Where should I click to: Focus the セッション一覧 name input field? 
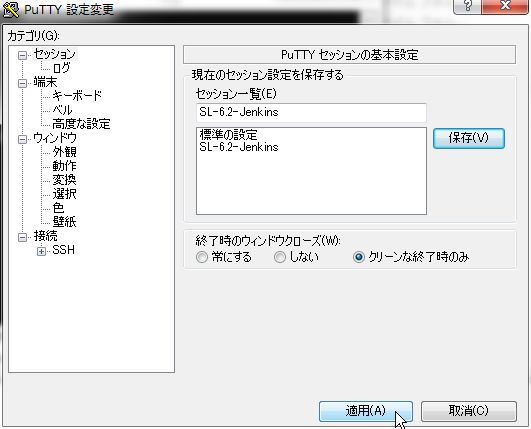[311, 112]
